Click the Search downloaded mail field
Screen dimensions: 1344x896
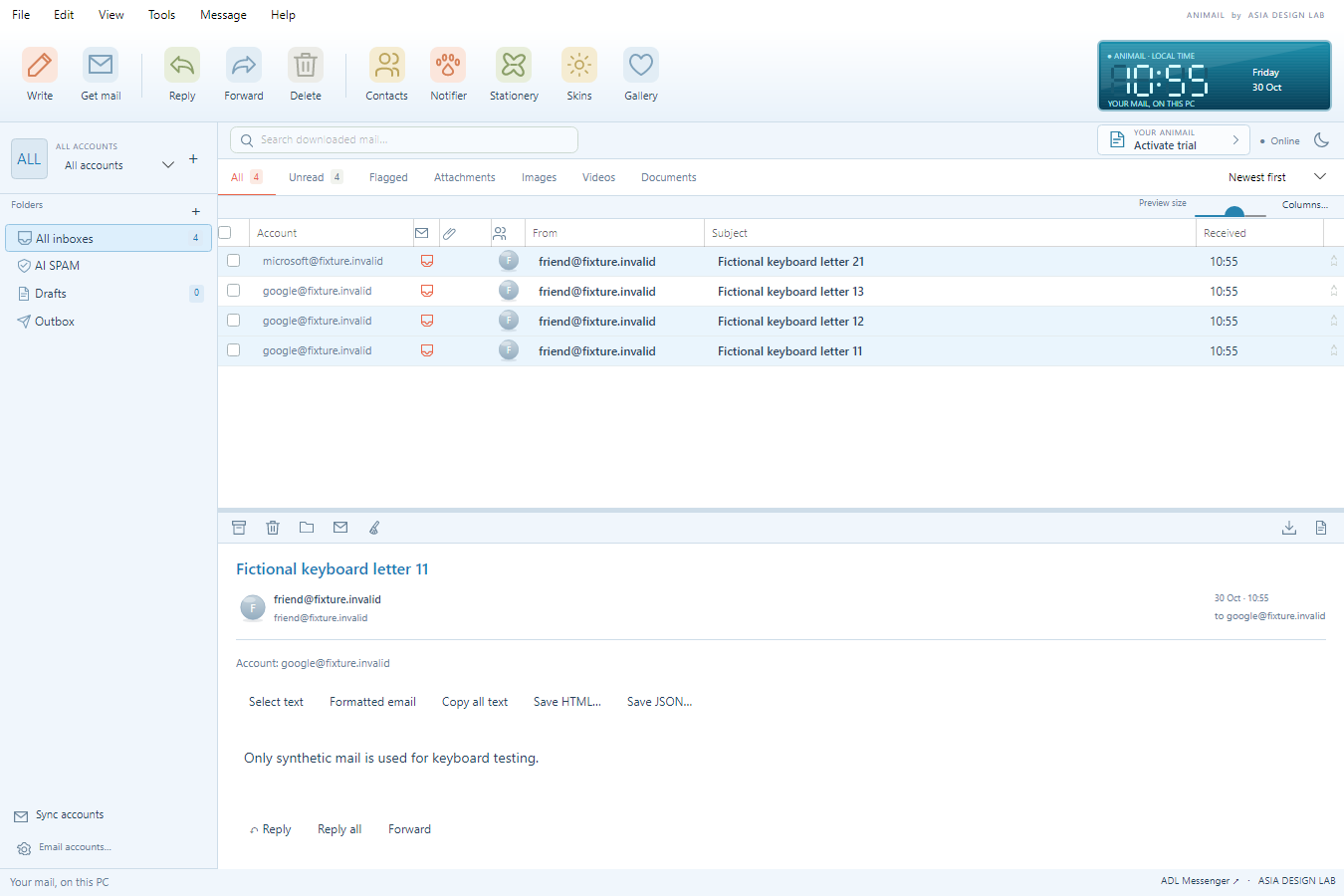point(404,140)
